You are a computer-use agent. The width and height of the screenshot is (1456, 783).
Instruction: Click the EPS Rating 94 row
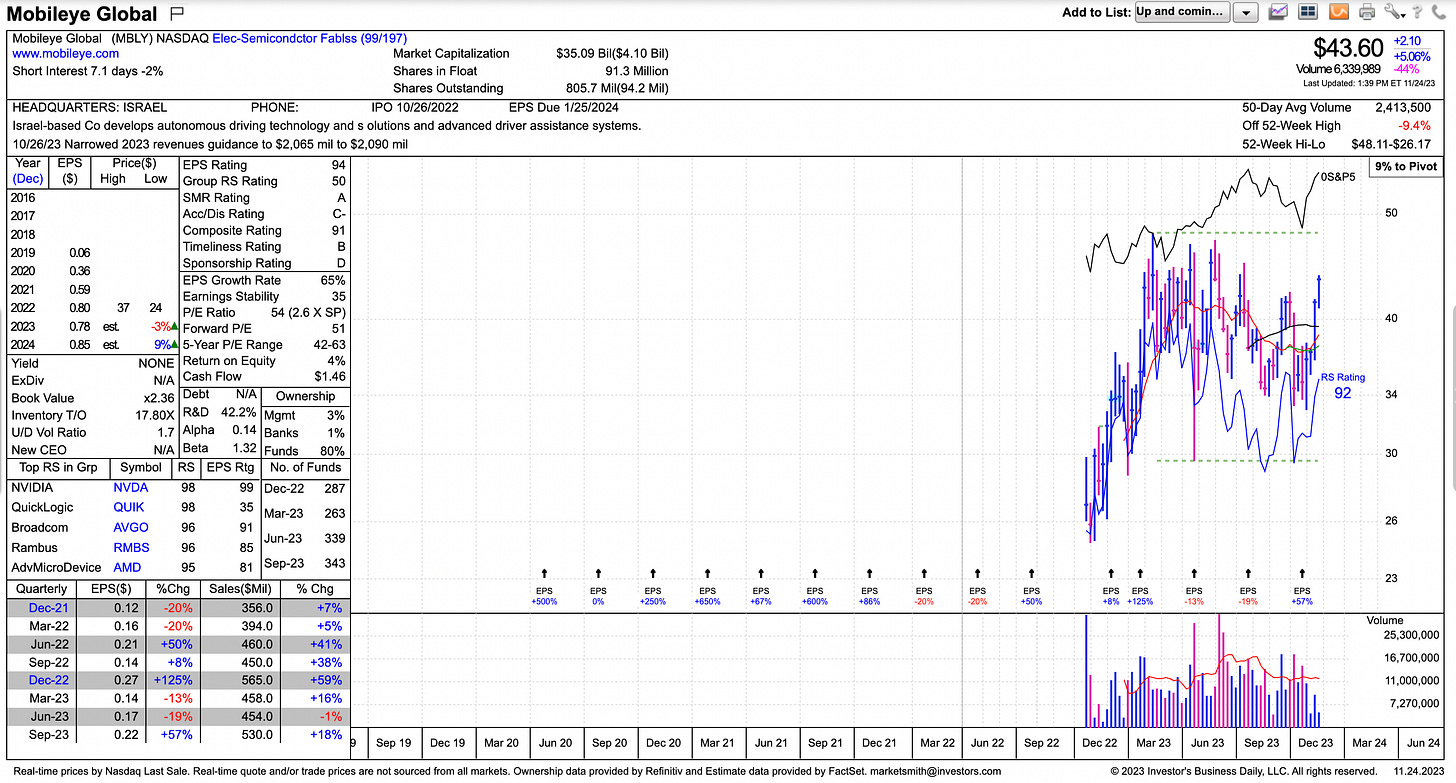[x=264, y=165]
